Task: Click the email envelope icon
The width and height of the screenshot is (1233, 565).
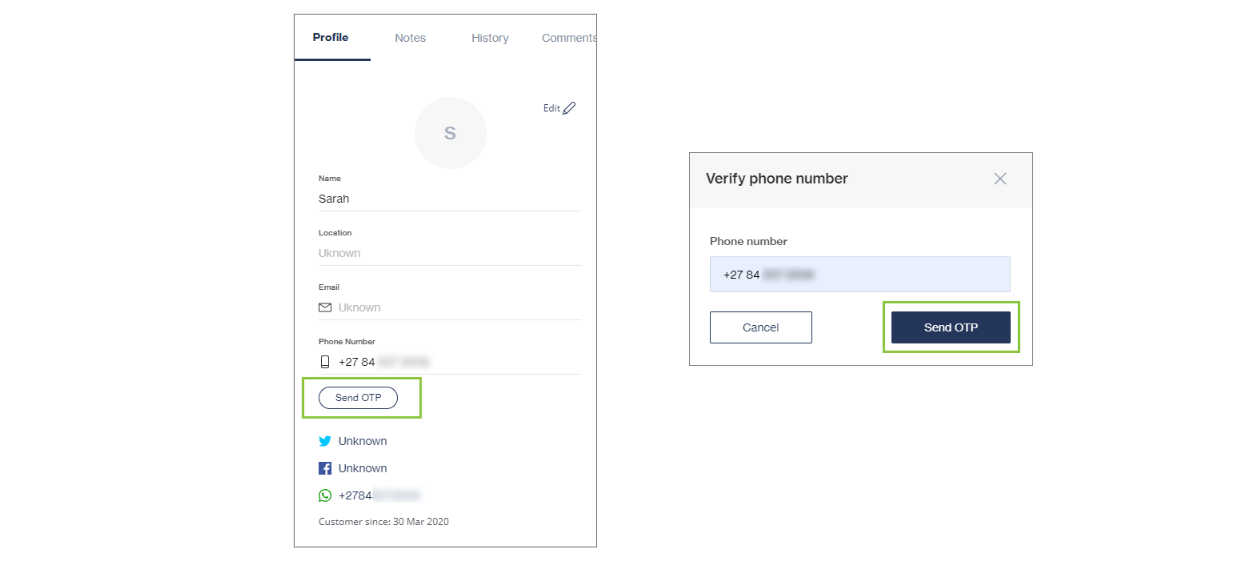Action: 325,308
